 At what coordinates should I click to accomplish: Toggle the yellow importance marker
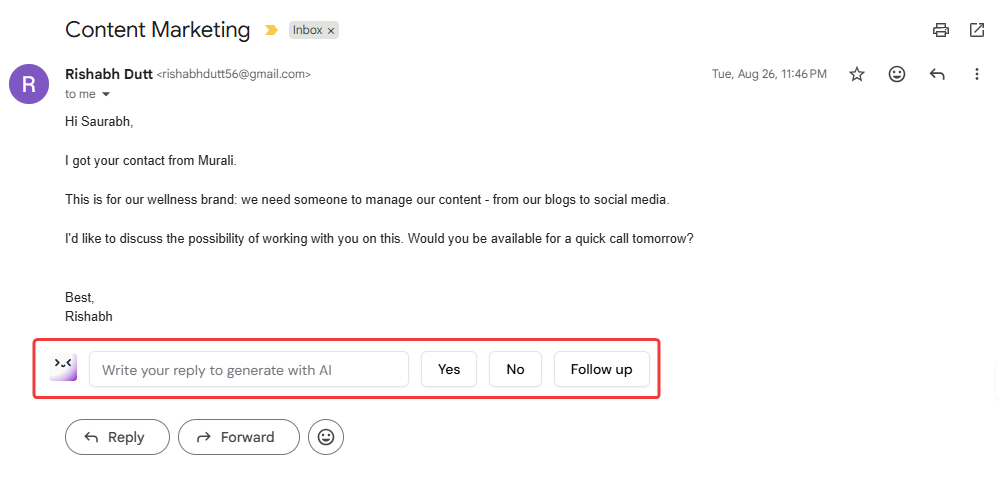(x=271, y=31)
